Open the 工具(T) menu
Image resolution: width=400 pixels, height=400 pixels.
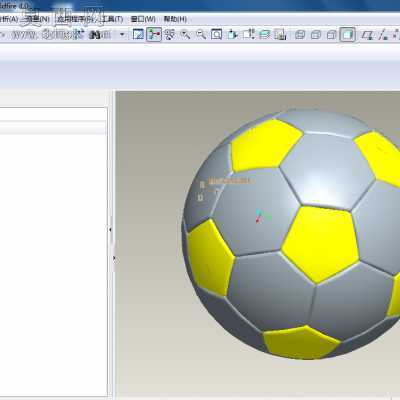(x=112, y=19)
